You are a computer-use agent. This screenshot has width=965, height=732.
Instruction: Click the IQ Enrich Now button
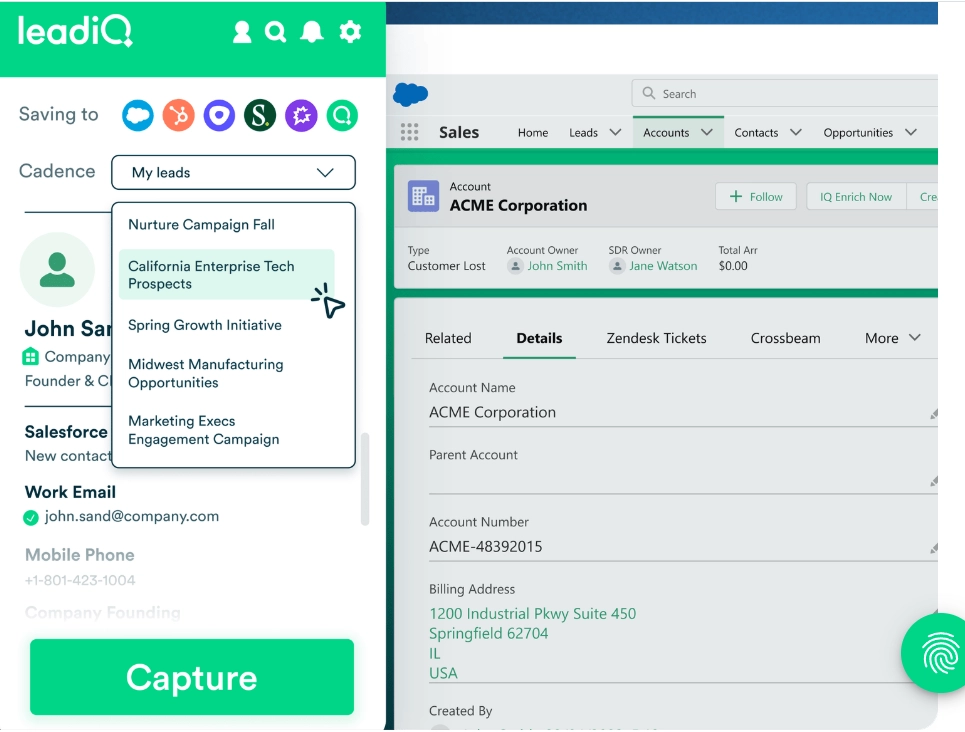[x=855, y=196]
